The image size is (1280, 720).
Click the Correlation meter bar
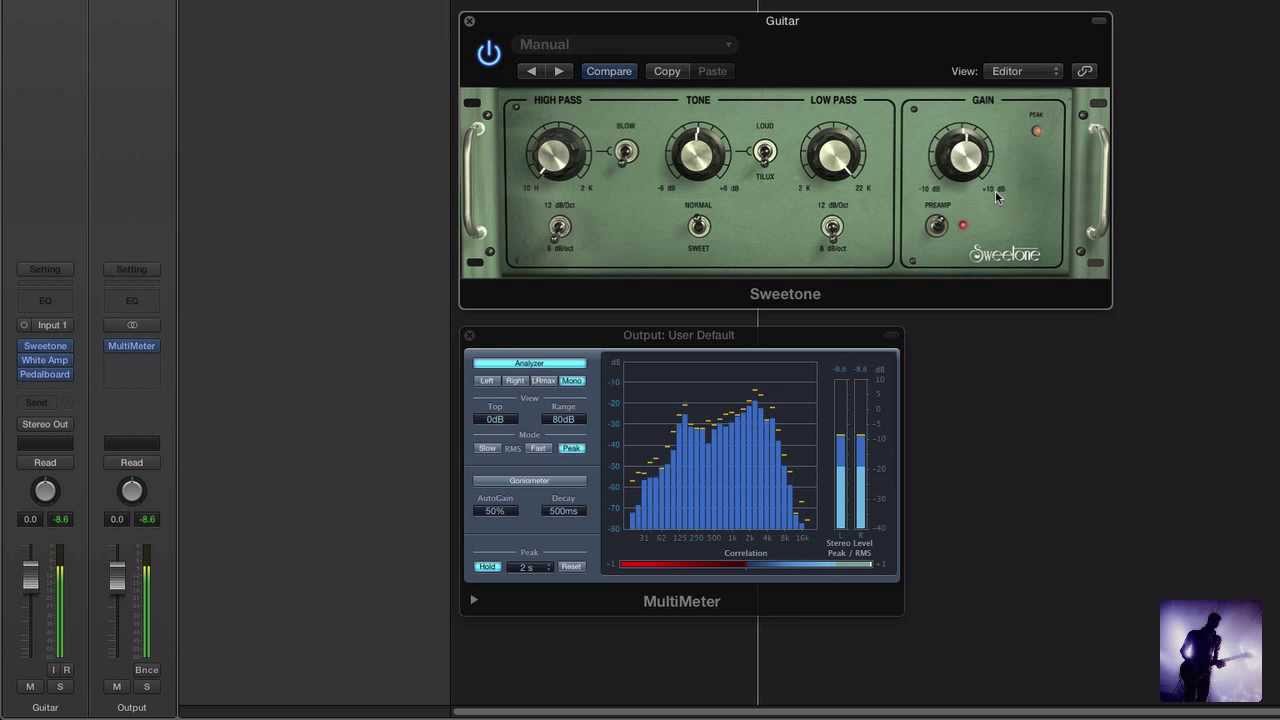point(745,565)
